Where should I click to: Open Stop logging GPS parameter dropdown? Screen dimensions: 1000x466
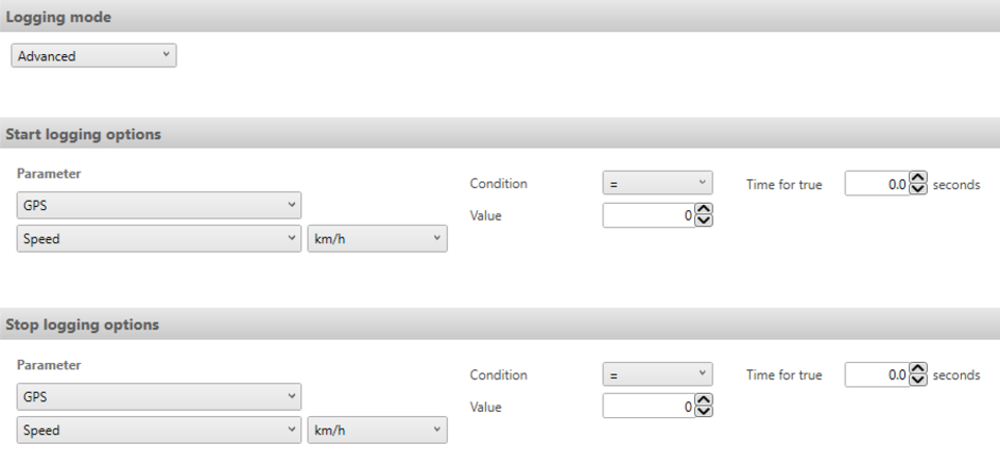tap(159, 397)
